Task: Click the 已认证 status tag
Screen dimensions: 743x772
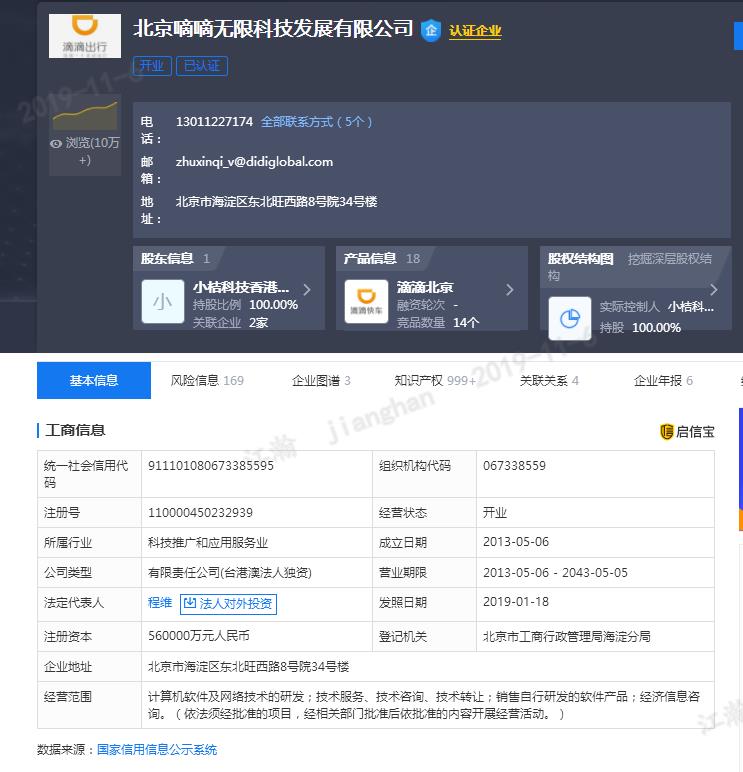Action: click(202, 66)
